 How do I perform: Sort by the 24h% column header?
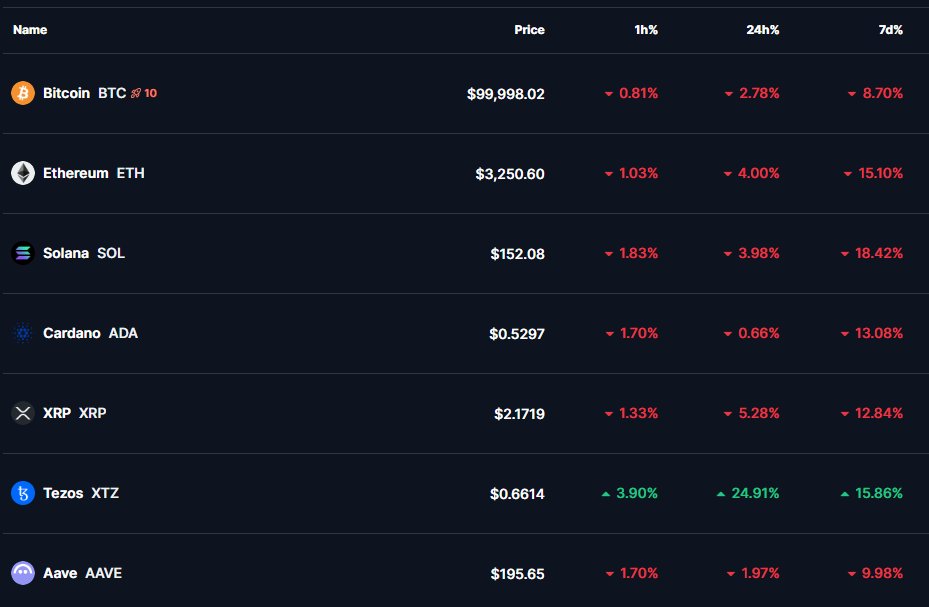tap(763, 30)
